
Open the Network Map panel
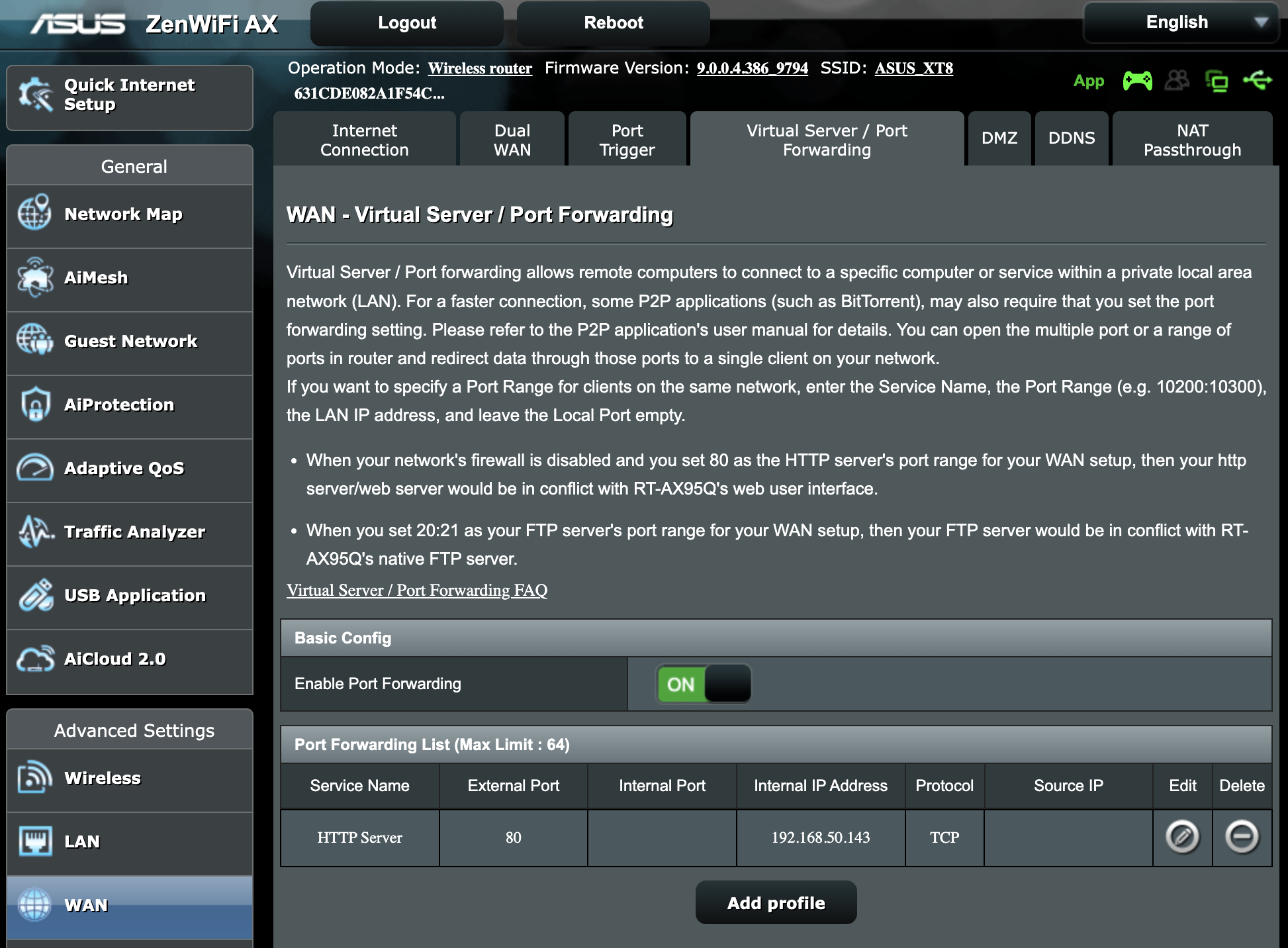[122, 214]
